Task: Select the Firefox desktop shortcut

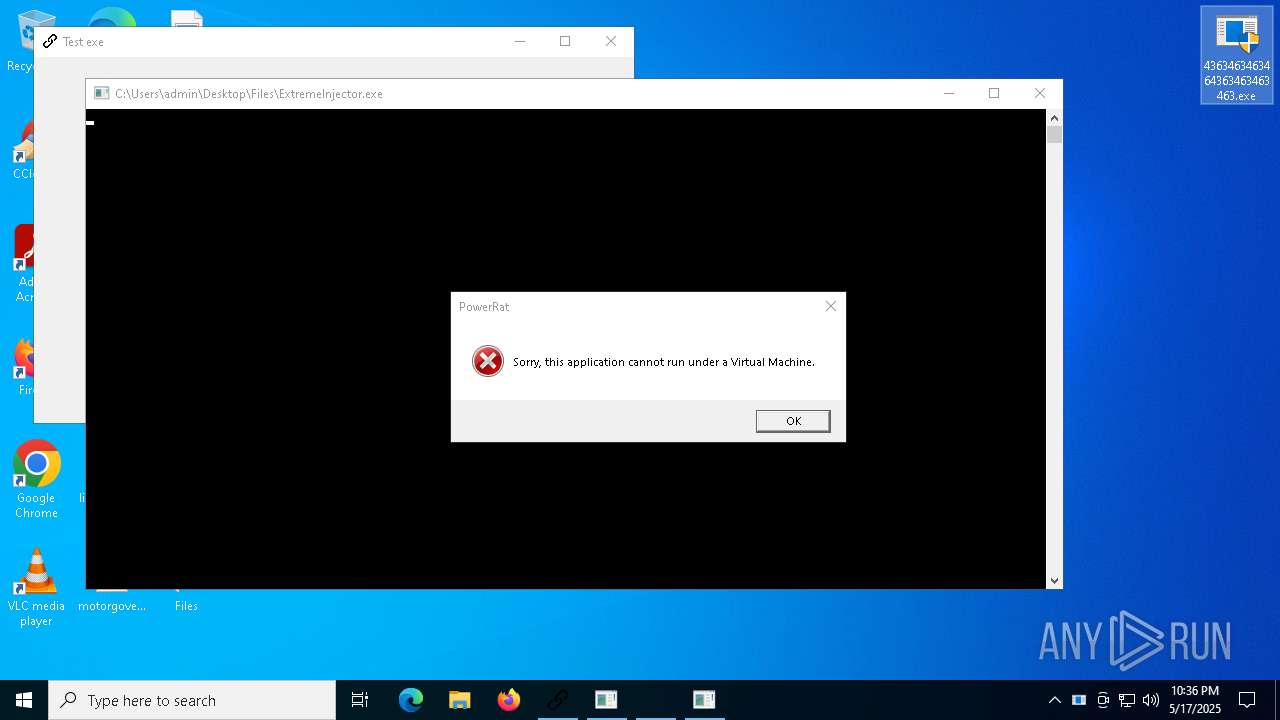Action: click(24, 368)
